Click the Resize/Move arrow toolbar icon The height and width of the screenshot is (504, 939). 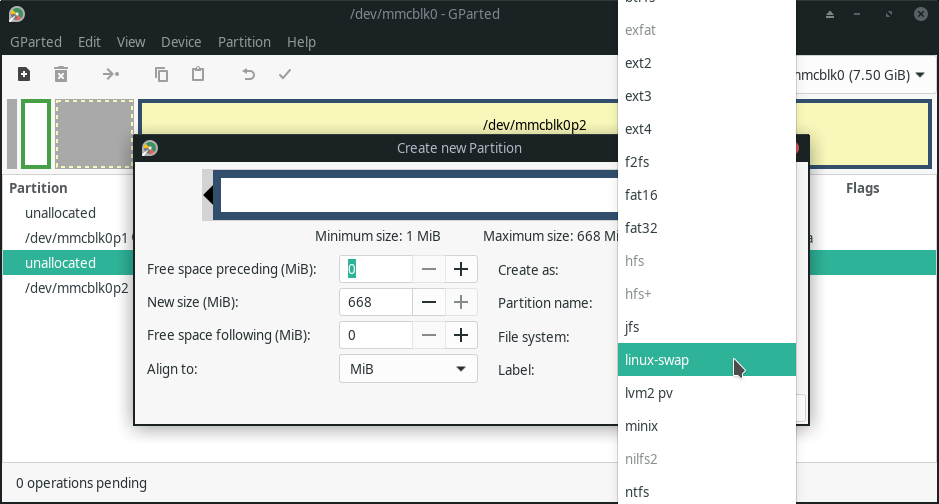[x=111, y=74]
